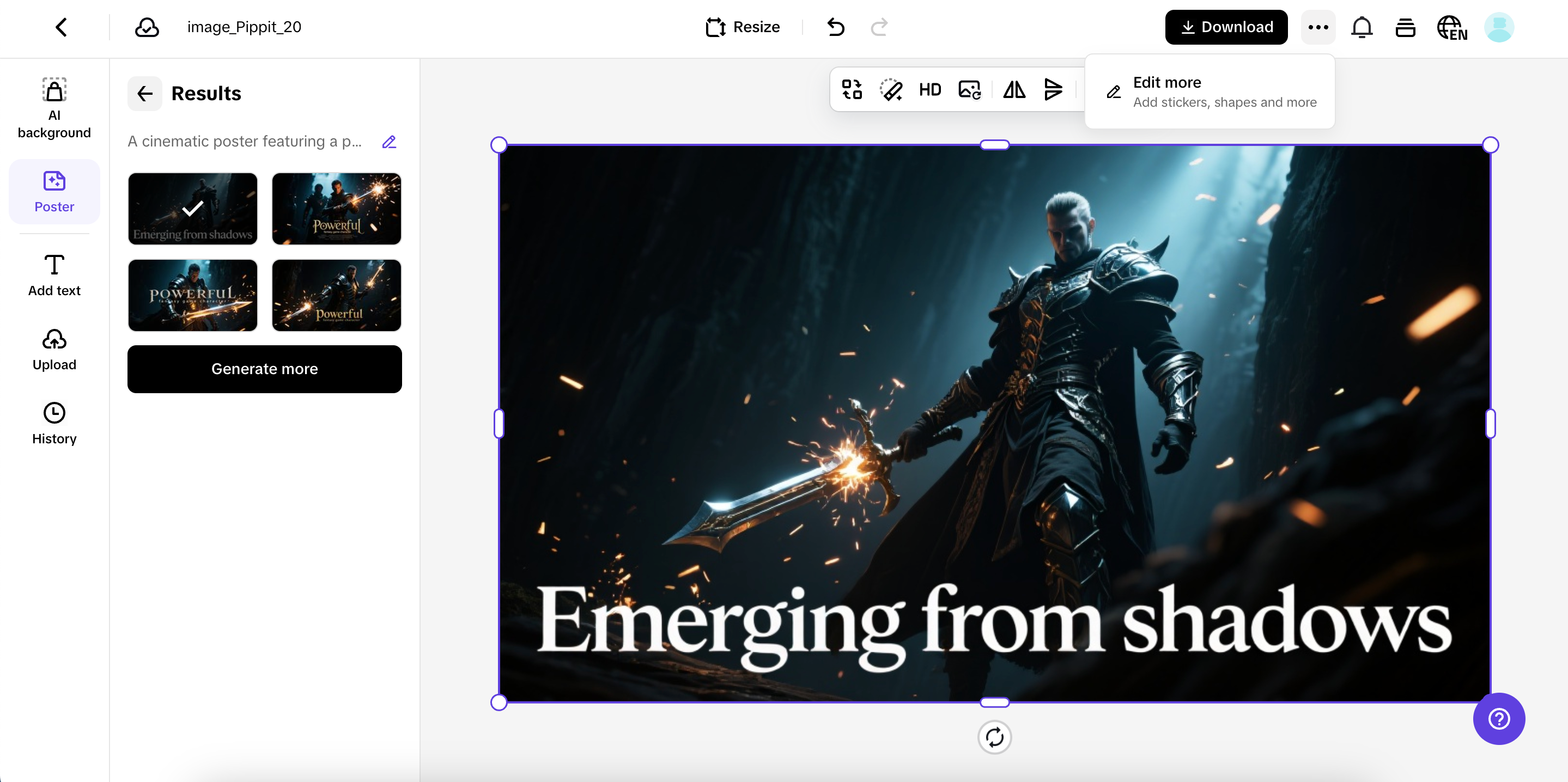Select the selected Emerging from shadows thumbnail
This screenshot has width=1568, height=782.
click(x=192, y=209)
